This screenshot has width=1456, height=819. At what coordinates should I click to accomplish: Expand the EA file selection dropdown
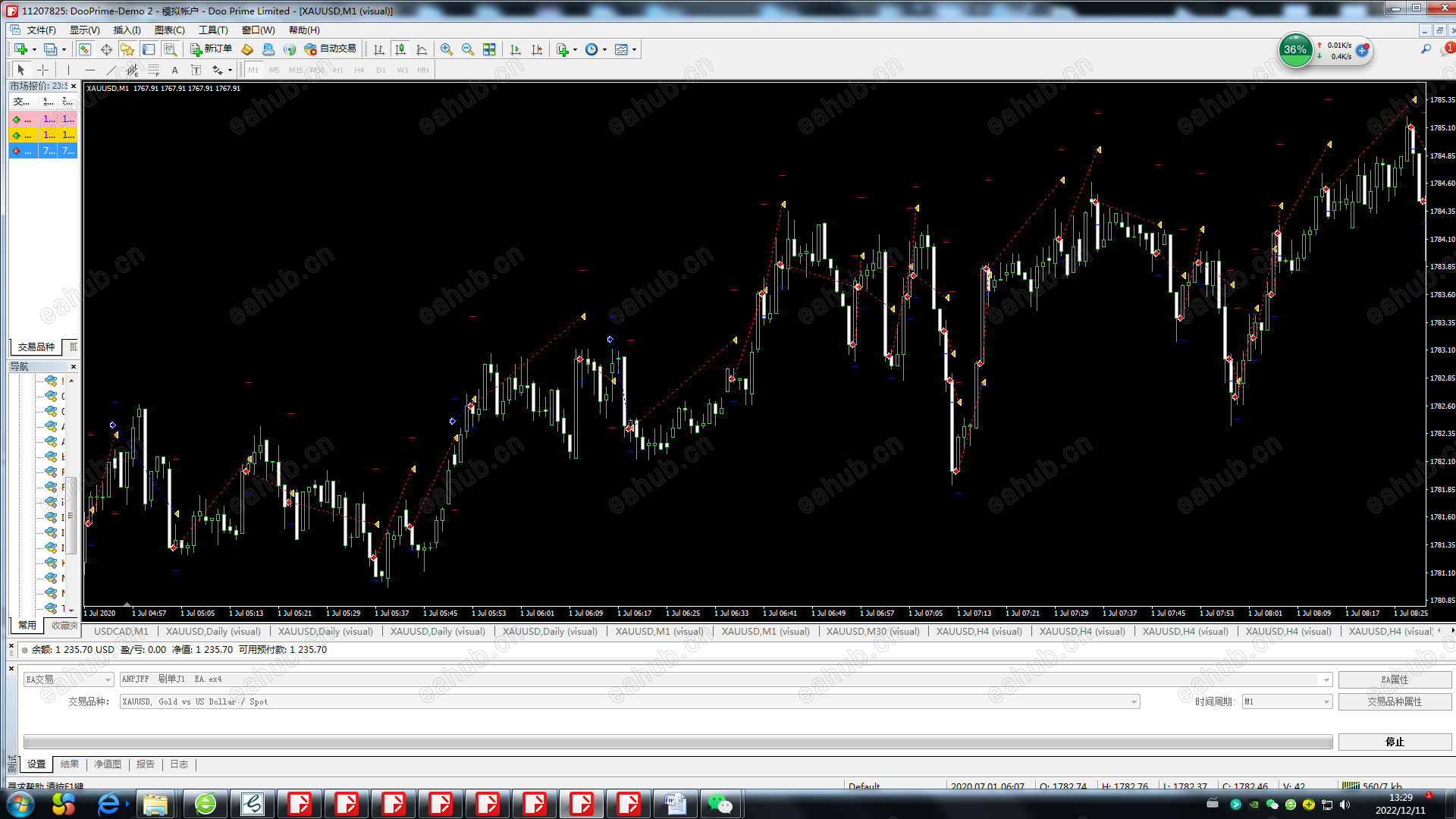point(1326,679)
